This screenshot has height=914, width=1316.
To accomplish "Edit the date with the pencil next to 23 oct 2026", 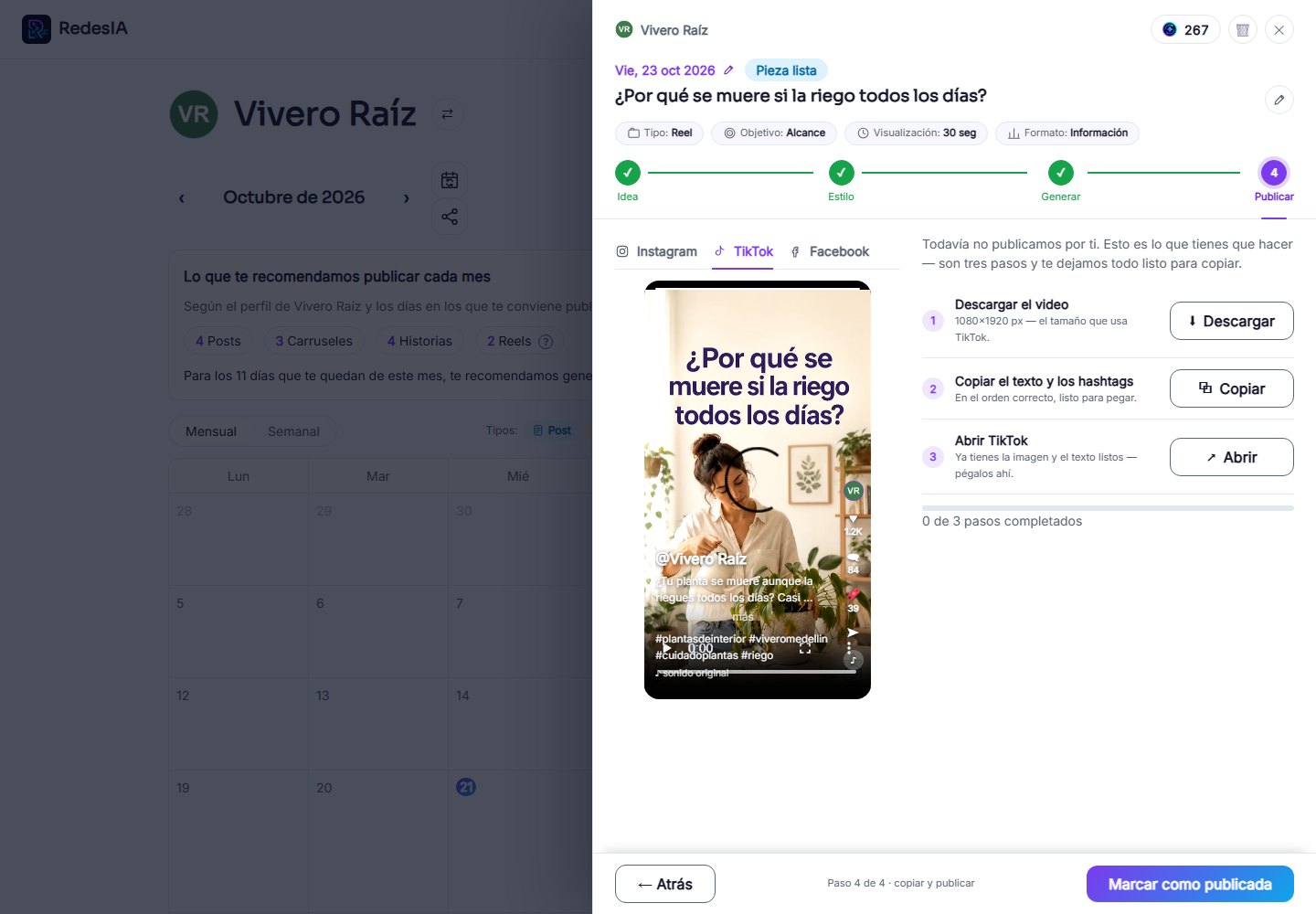I will point(728,70).
